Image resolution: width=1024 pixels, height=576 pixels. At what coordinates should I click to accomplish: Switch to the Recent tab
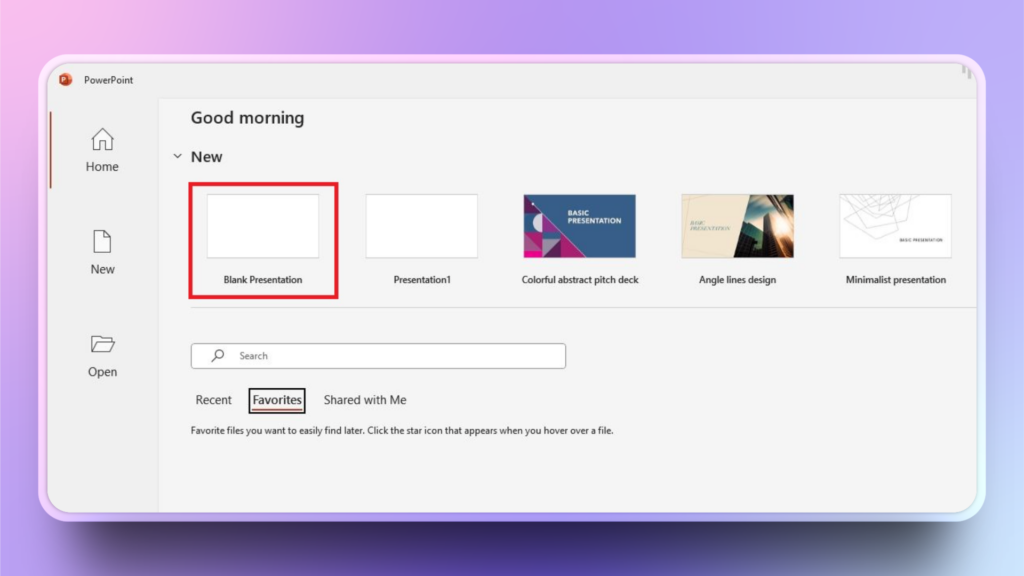coord(214,400)
